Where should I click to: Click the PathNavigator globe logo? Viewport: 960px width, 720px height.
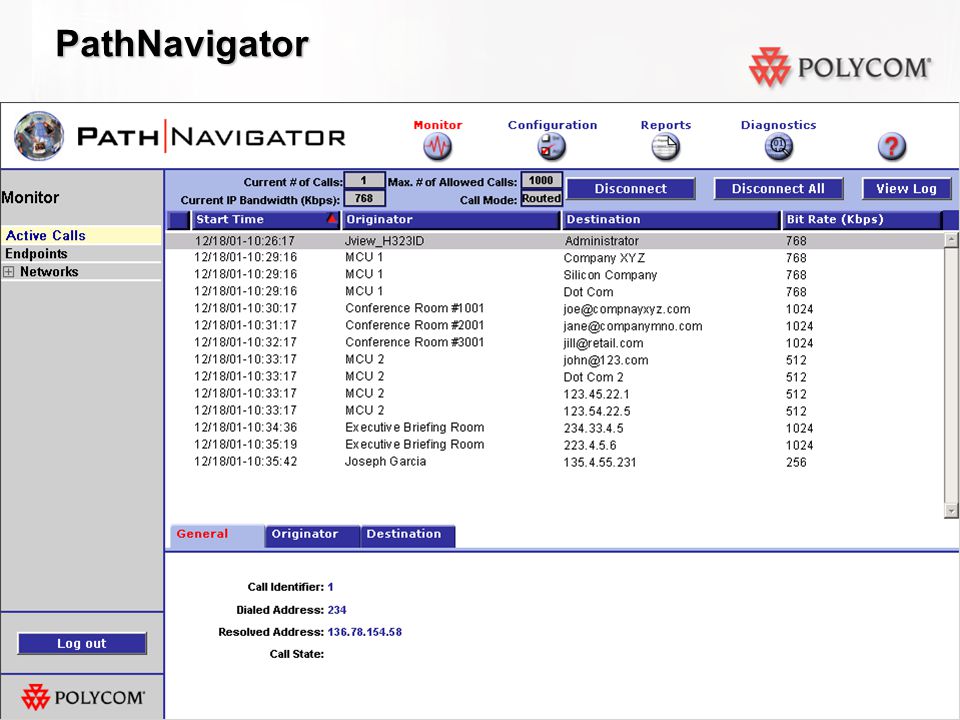click(x=39, y=136)
